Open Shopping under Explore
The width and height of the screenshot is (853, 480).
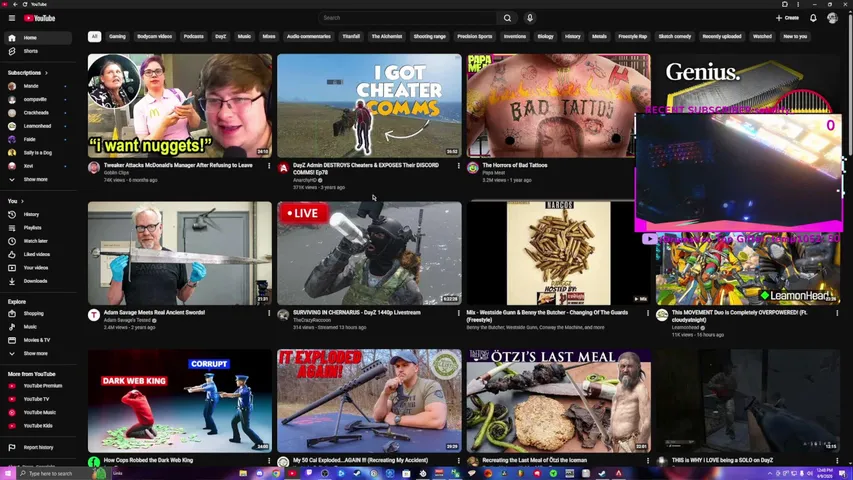[x=38, y=313]
